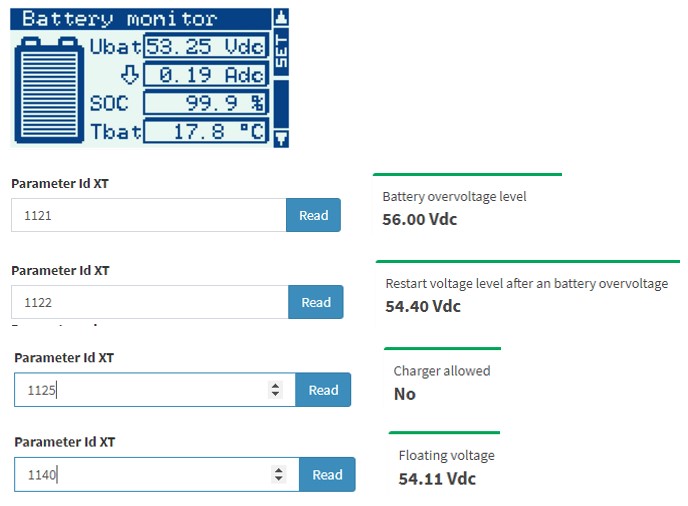Read parameter 1121

pyautogui.click(x=313, y=215)
